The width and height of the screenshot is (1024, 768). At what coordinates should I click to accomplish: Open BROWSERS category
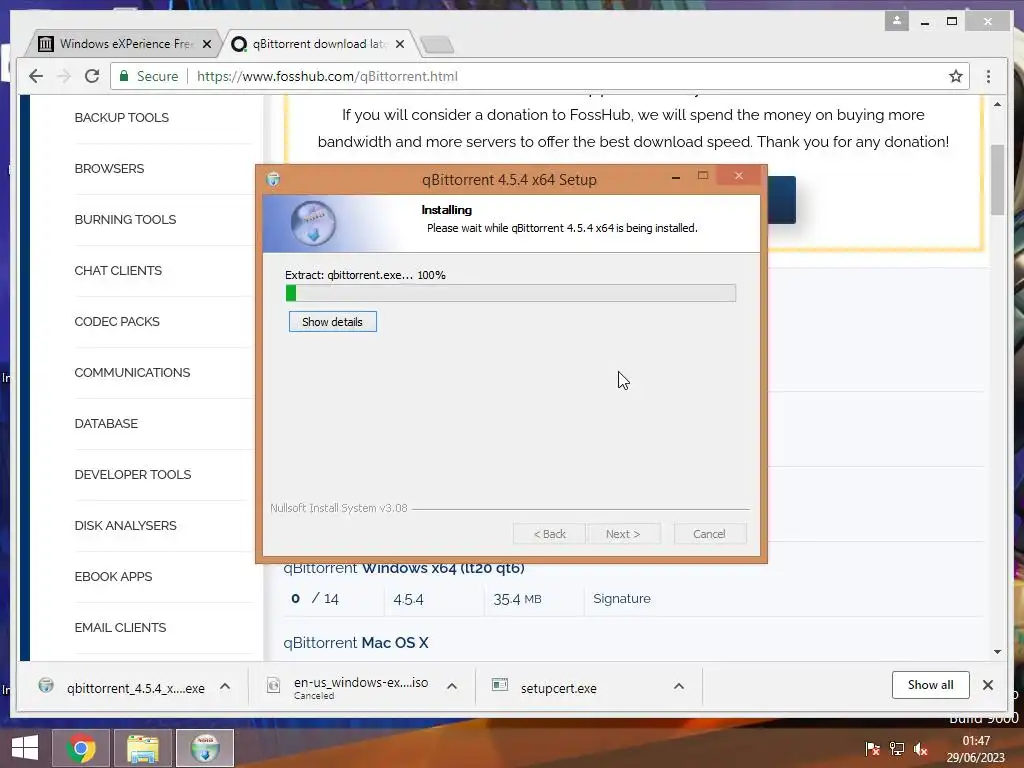click(x=109, y=168)
